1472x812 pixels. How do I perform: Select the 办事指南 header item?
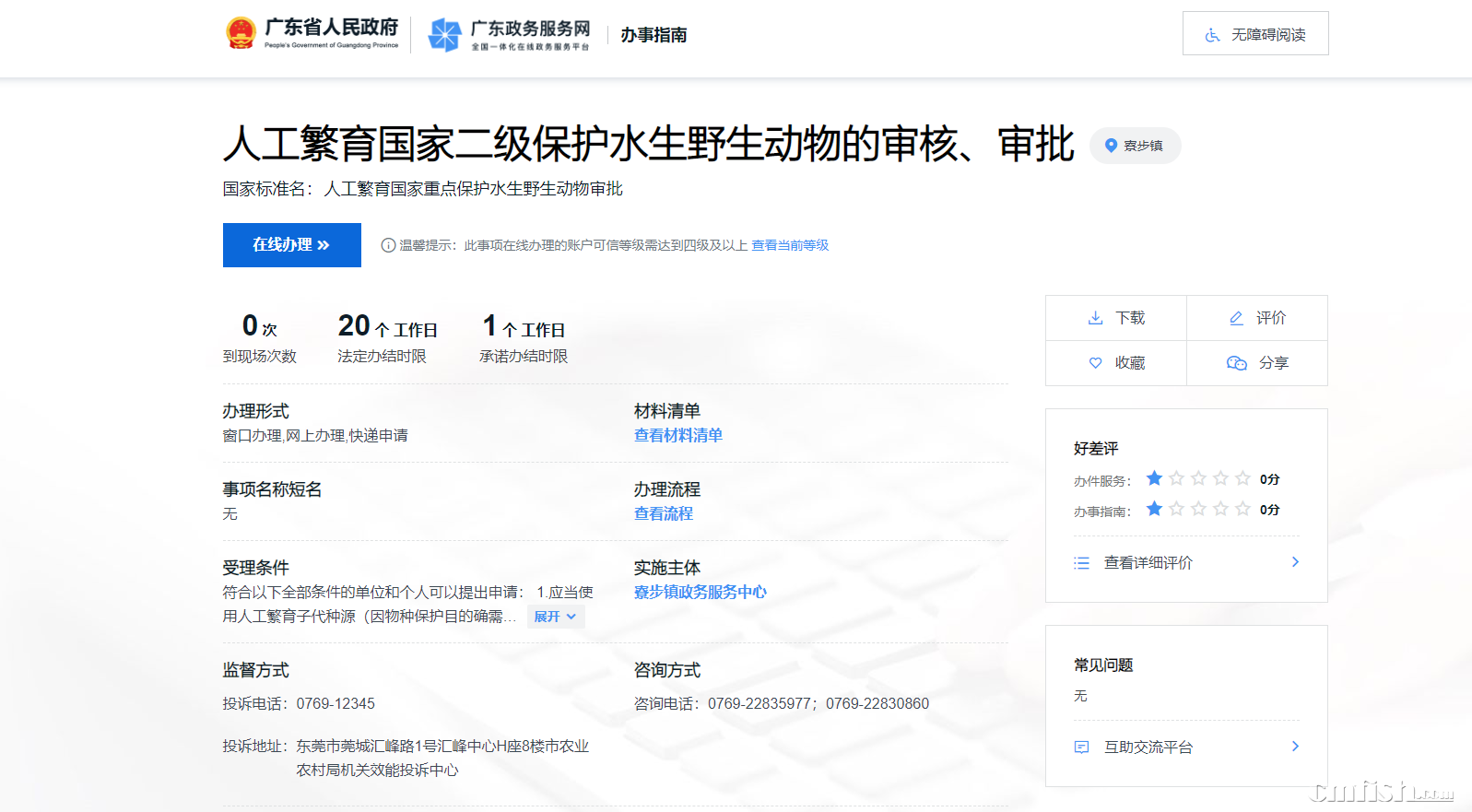pos(654,35)
